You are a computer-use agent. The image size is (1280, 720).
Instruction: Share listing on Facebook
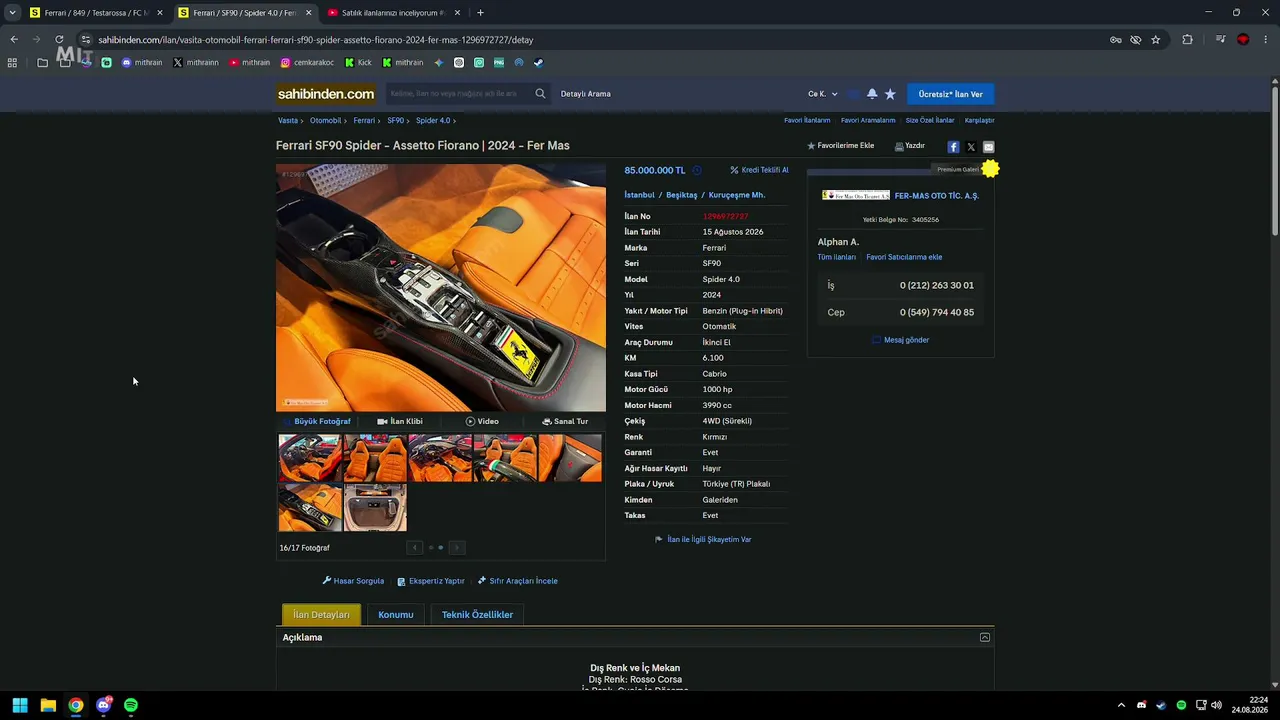click(953, 147)
